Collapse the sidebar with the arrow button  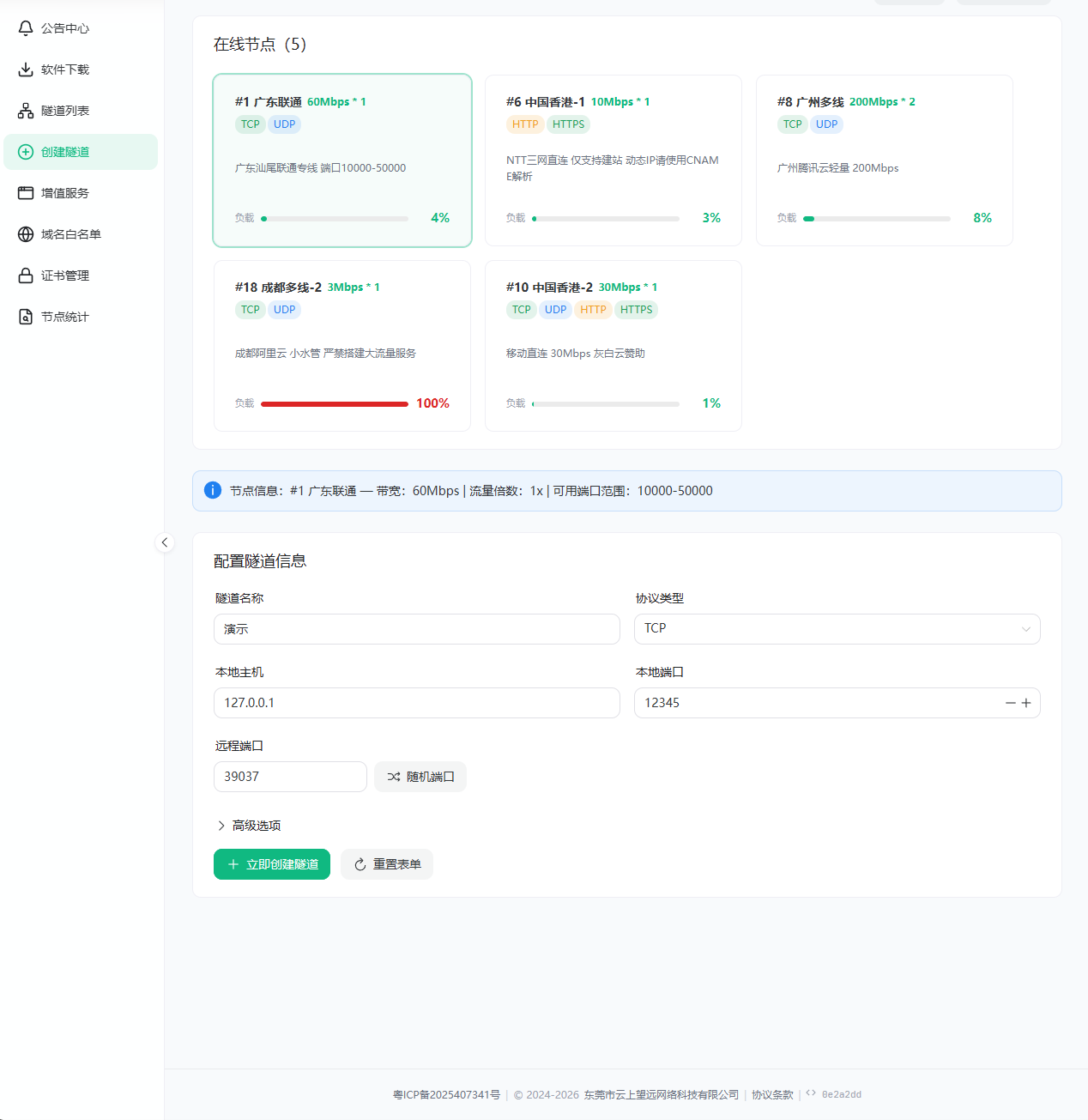pos(165,542)
